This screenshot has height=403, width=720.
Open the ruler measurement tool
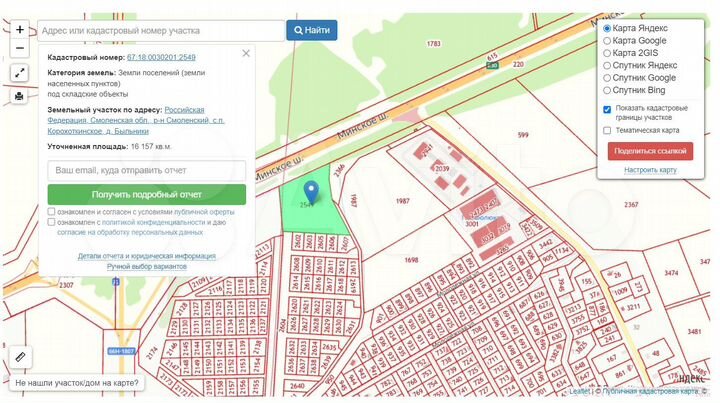click(x=20, y=356)
